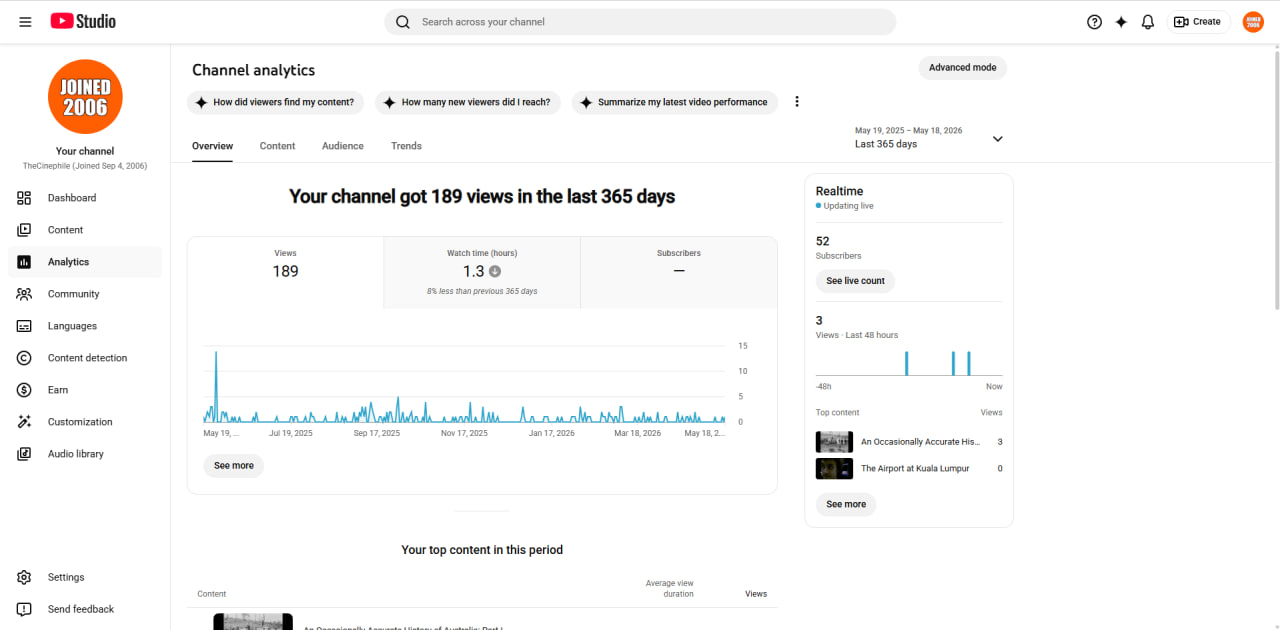The image size is (1280, 630).
Task: Click "8% less than previous 365 days" text
Action: [x=482, y=291]
